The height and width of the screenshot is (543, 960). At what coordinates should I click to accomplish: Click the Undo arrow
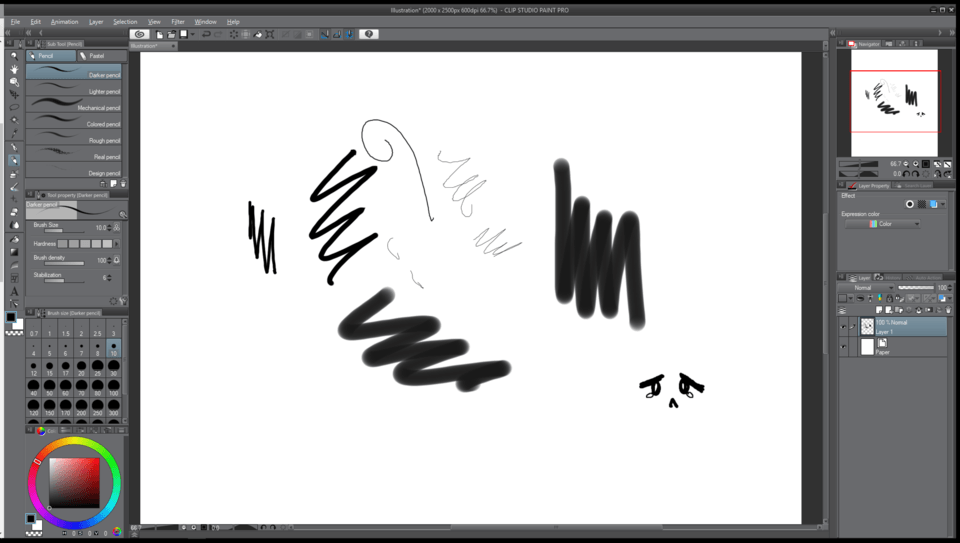click(x=206, y=34)
